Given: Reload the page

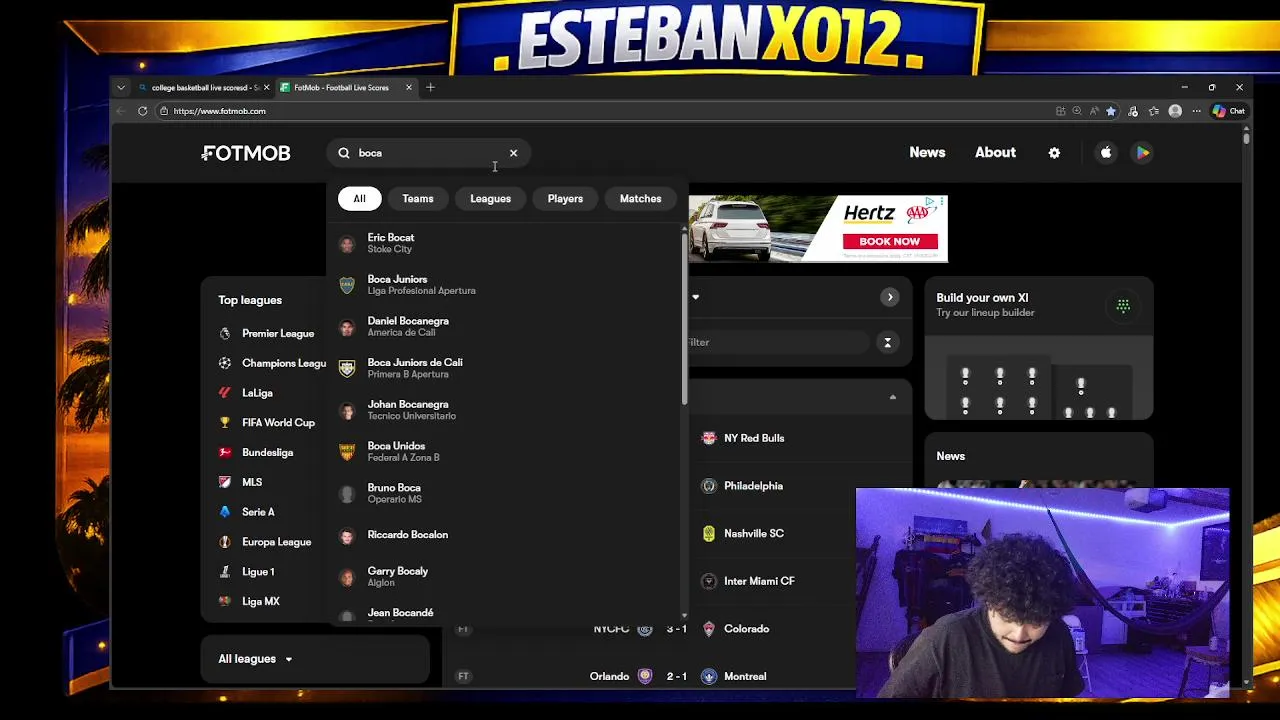Looking at the screenshot, I should coord(142,111).
